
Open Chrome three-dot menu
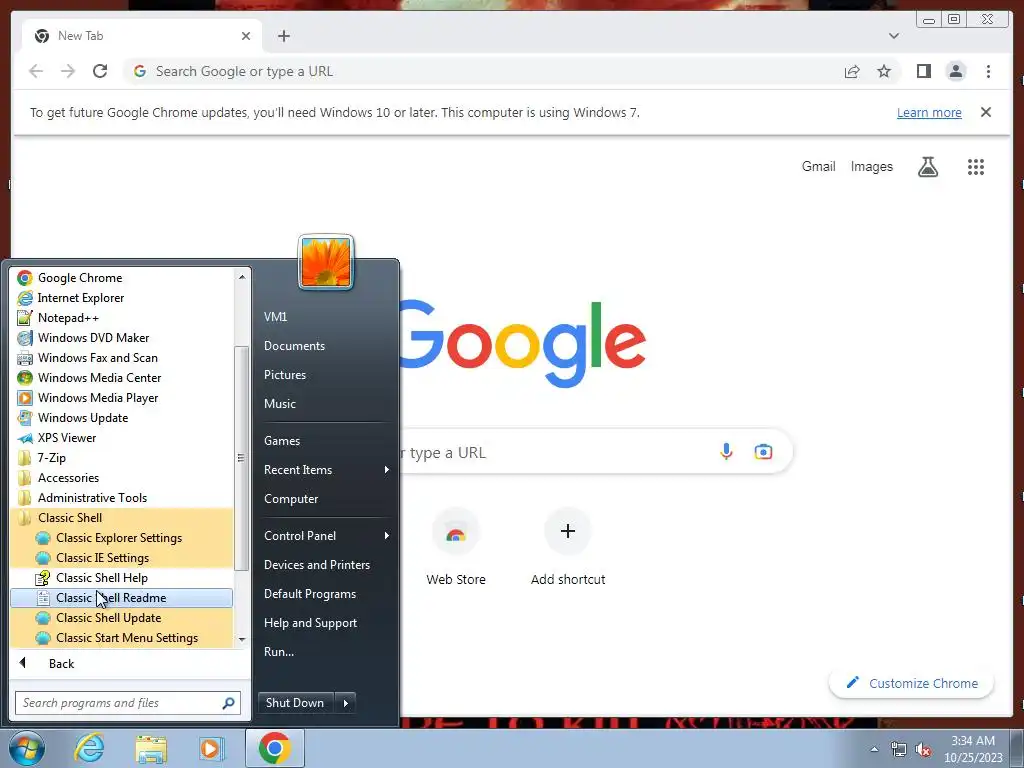click(x=988, y=71)
